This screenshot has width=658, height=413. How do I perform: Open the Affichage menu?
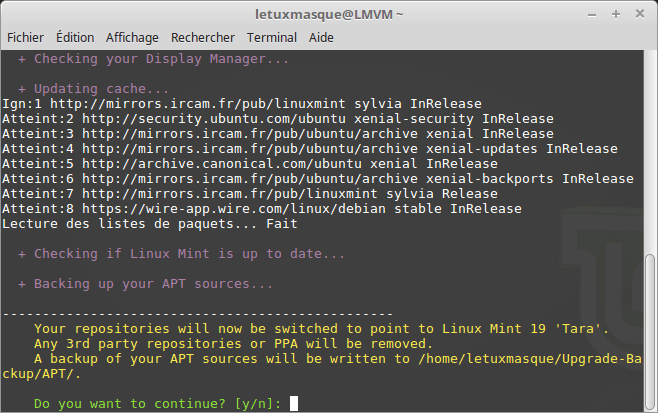(x=132, y=37)
